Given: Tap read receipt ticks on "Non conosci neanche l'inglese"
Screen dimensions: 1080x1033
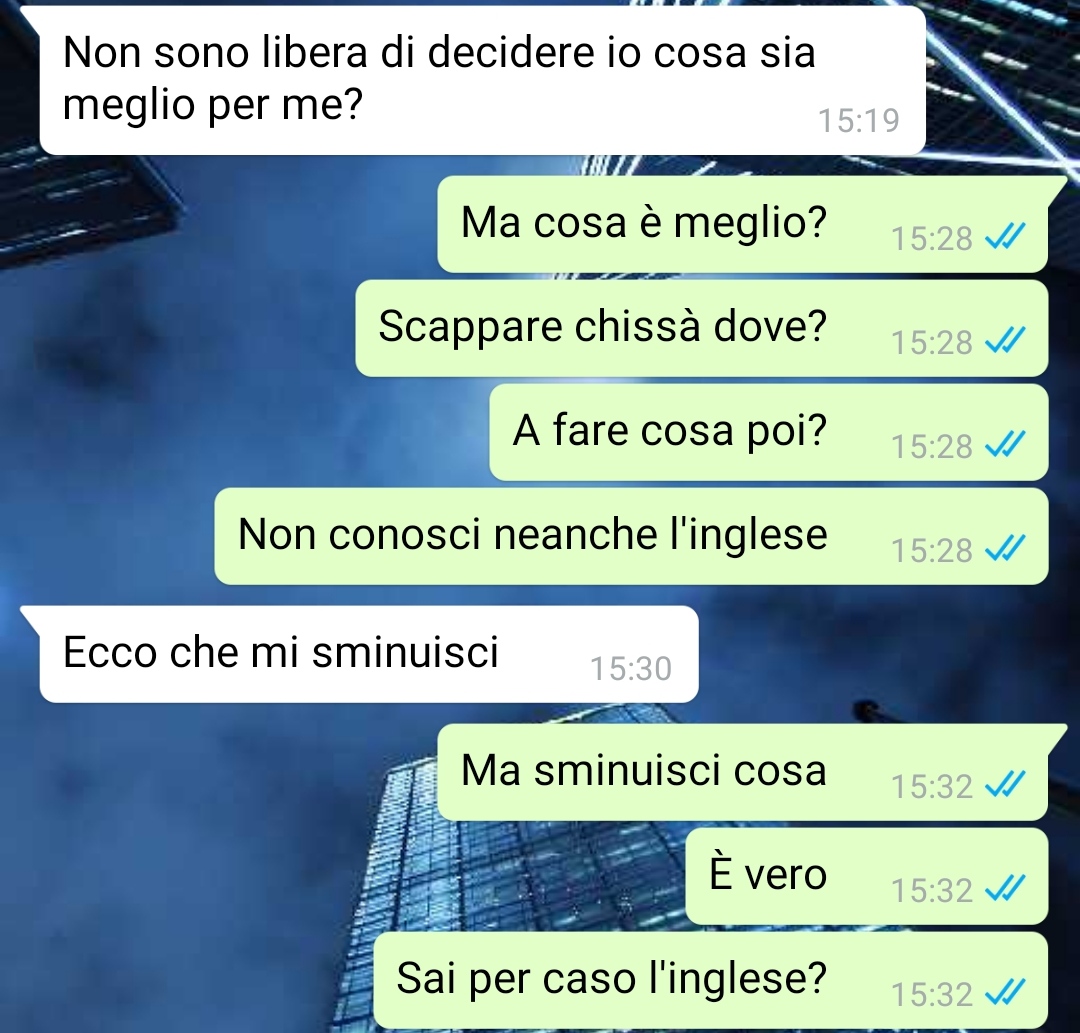Looking at the screenshot, I should pos(1006,549).
